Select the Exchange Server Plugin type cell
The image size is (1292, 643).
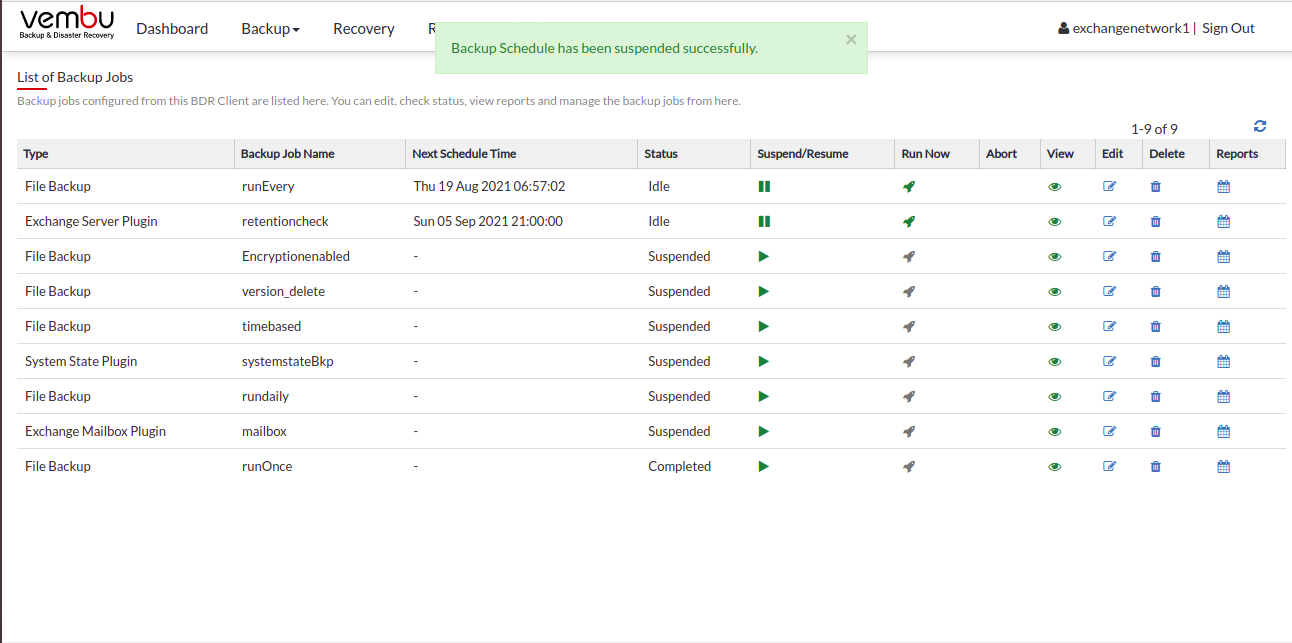tap(91, 221)
